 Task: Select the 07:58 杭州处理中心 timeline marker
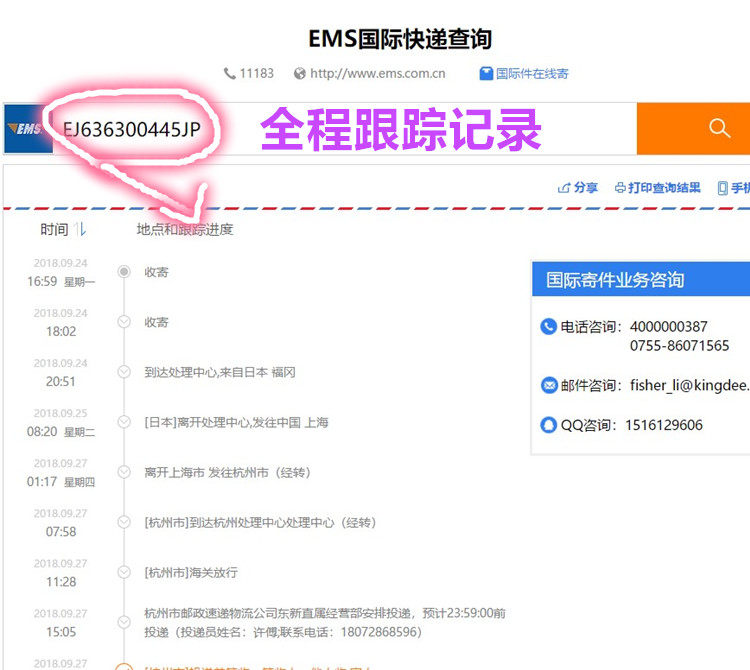(124, 522)
